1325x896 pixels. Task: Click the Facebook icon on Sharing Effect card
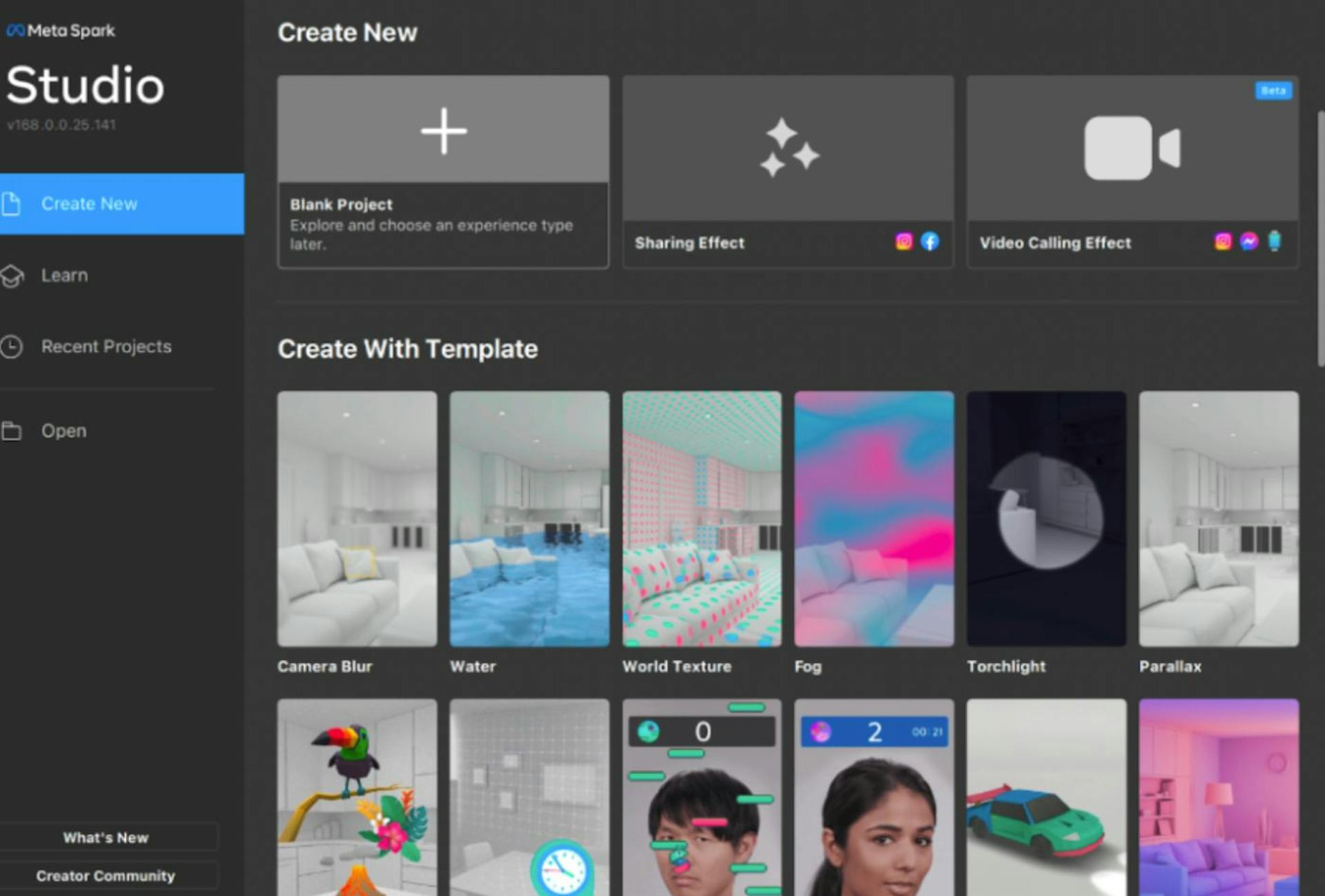(930, 242)
